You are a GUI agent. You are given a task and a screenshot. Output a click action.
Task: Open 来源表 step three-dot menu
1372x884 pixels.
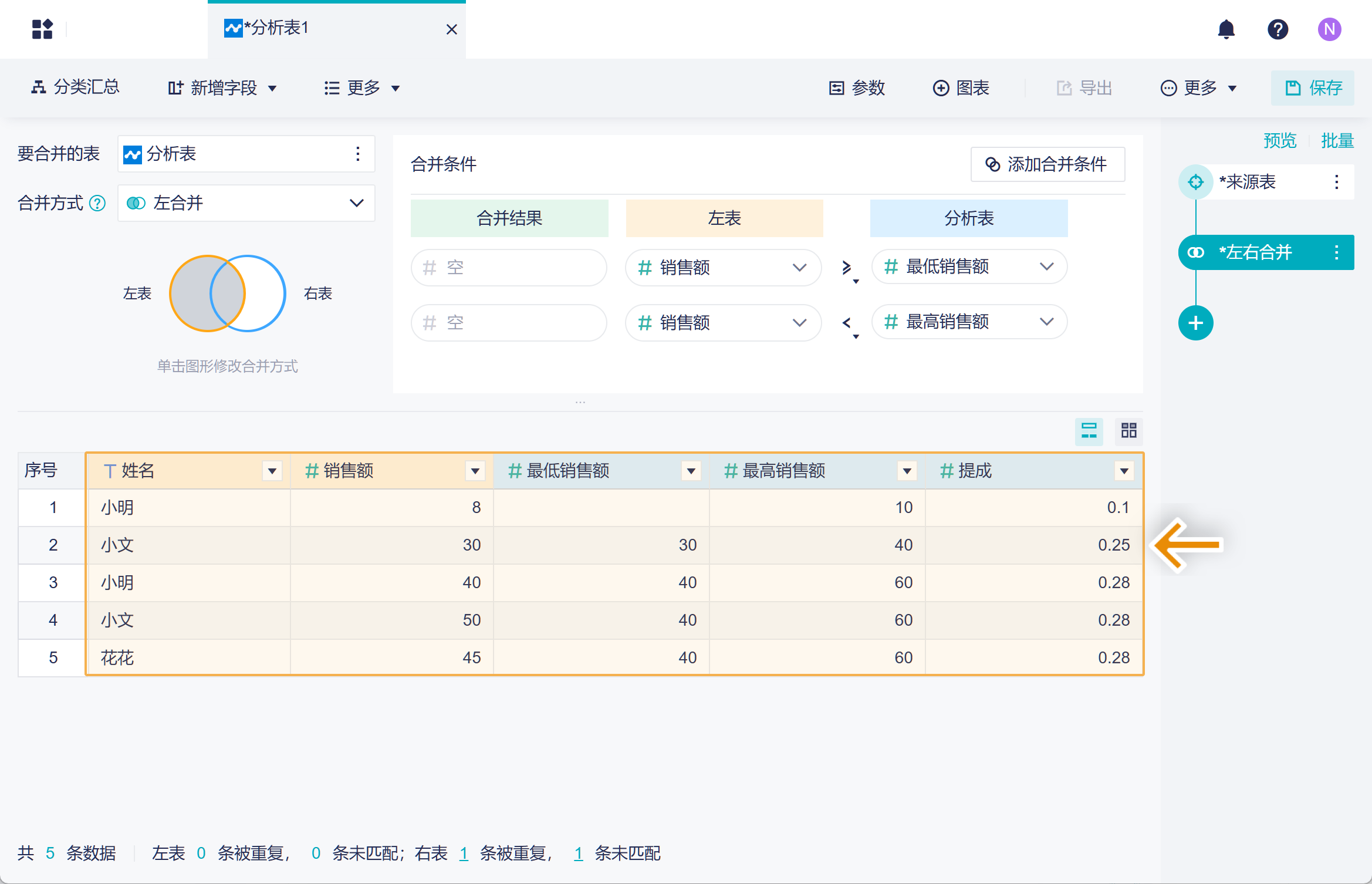point(1336,182)
